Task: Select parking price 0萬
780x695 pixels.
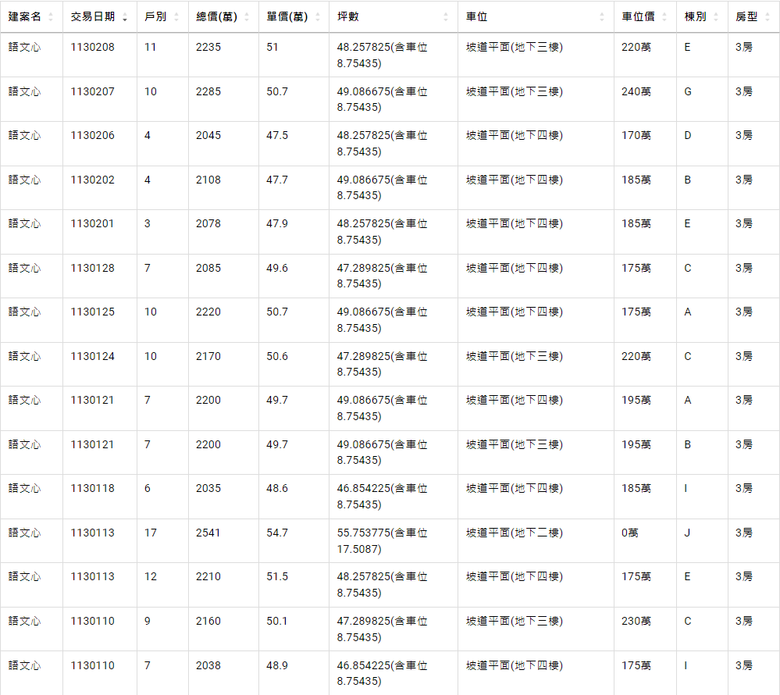Action: [x=630, y=533]
